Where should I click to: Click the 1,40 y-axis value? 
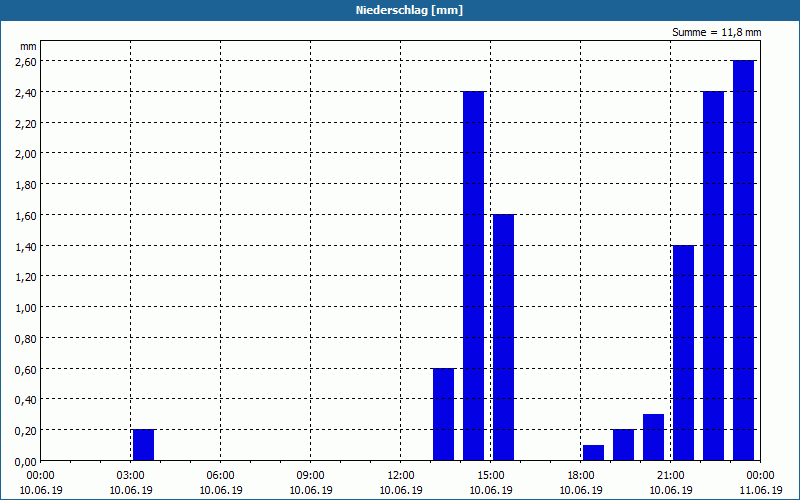[26, 246]
